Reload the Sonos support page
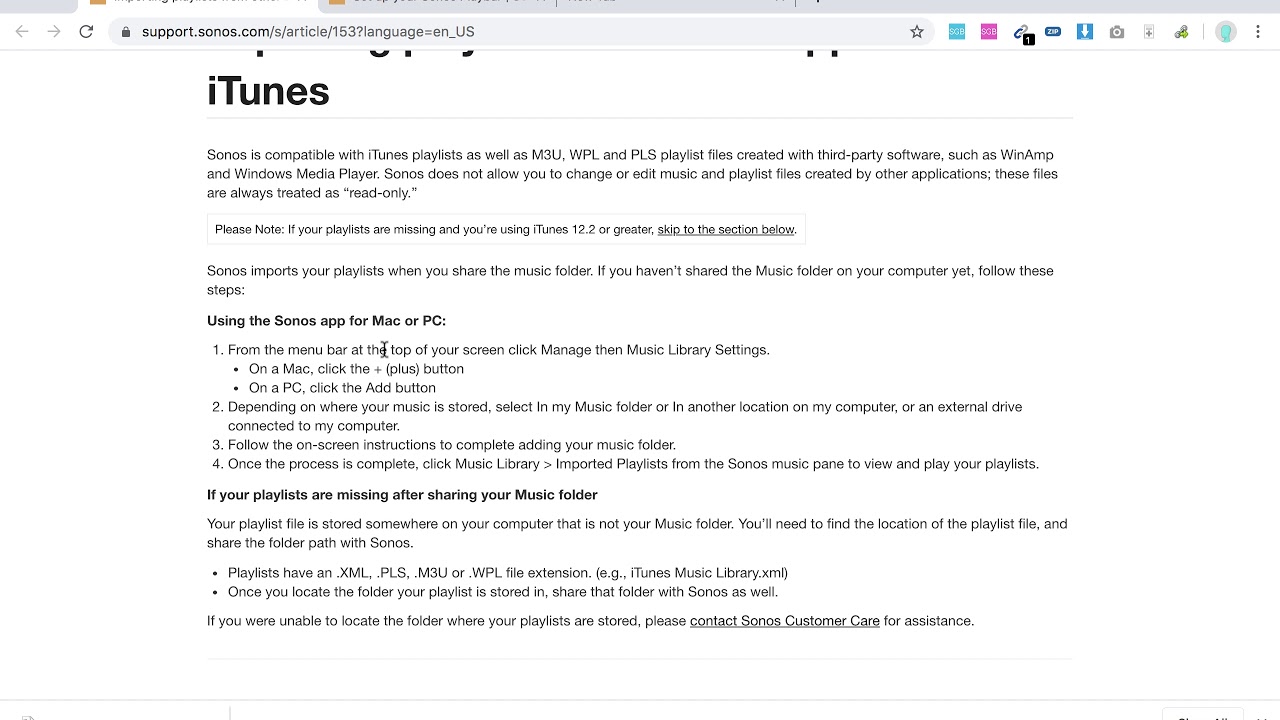 pos(86,32)
